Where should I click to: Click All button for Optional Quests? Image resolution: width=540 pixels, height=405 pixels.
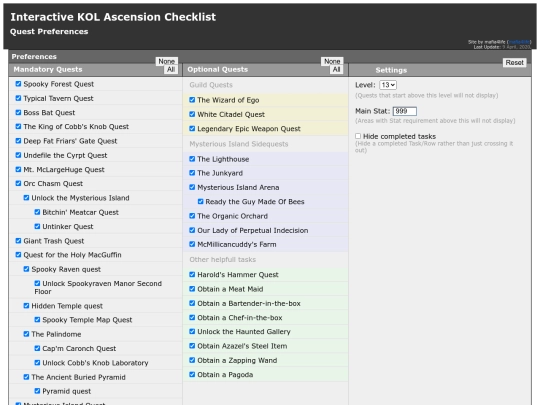pyautogui.click(x=336, y=70)
